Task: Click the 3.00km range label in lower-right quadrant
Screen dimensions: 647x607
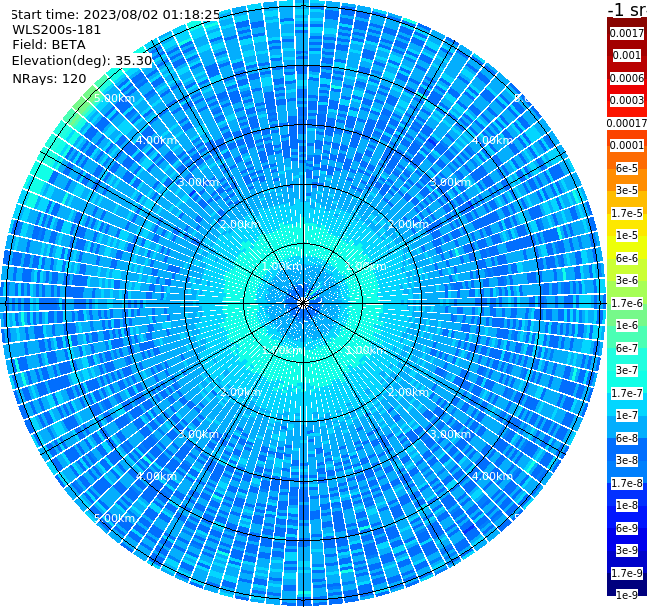Action: [450, 434]
